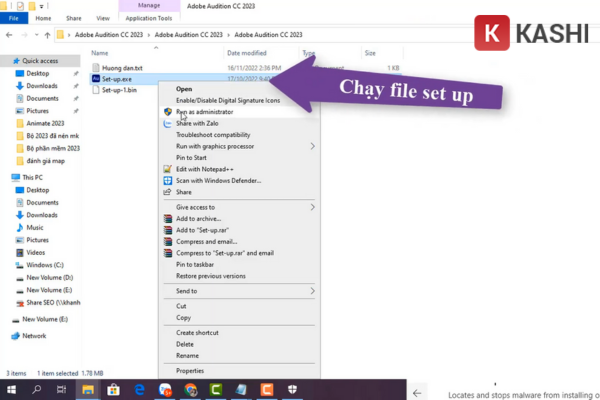Select Scan with Windows Defender
This screenshot has width=600, height=400.
coord(239,181)
